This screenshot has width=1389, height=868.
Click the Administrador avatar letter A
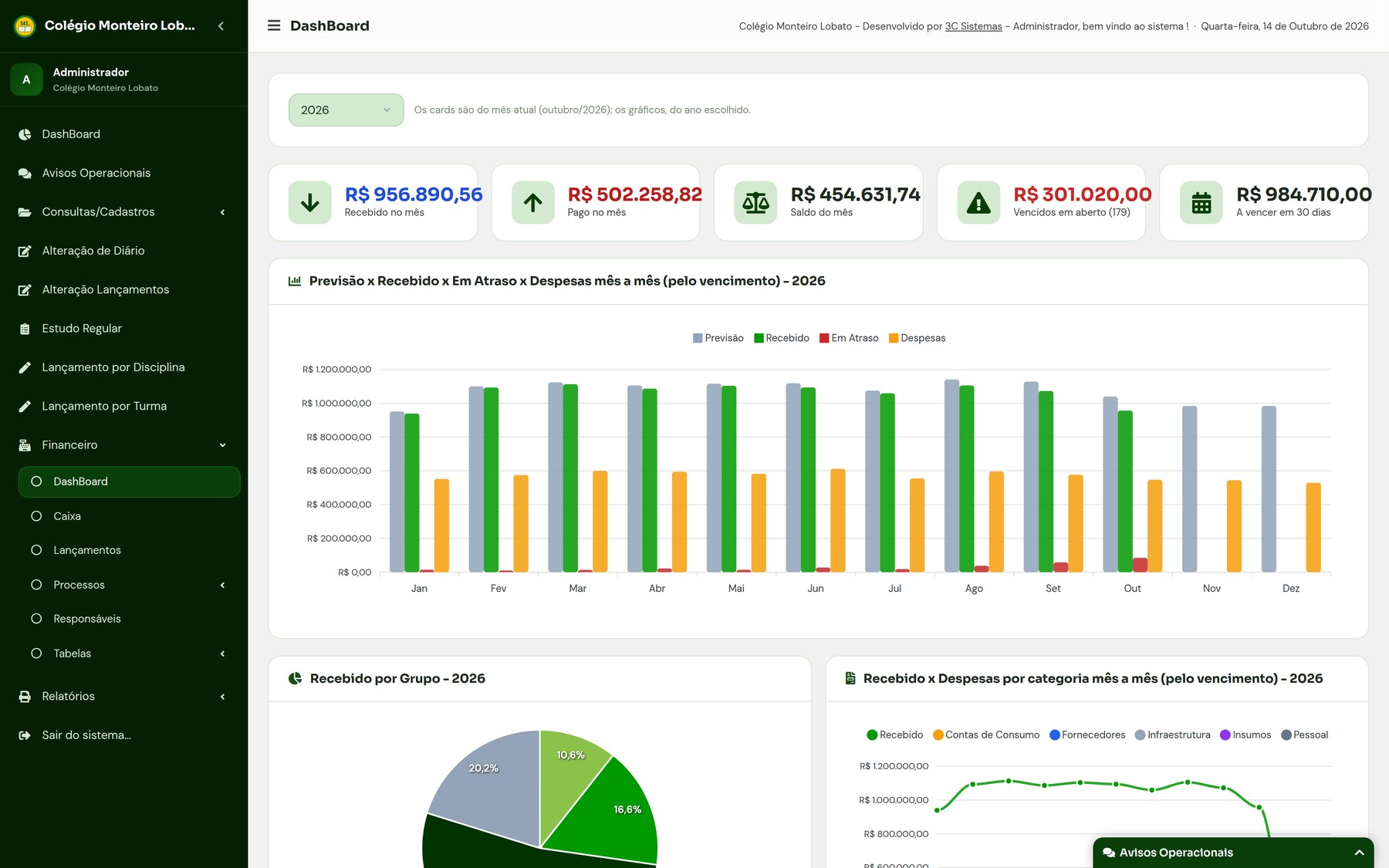point(26,79)
